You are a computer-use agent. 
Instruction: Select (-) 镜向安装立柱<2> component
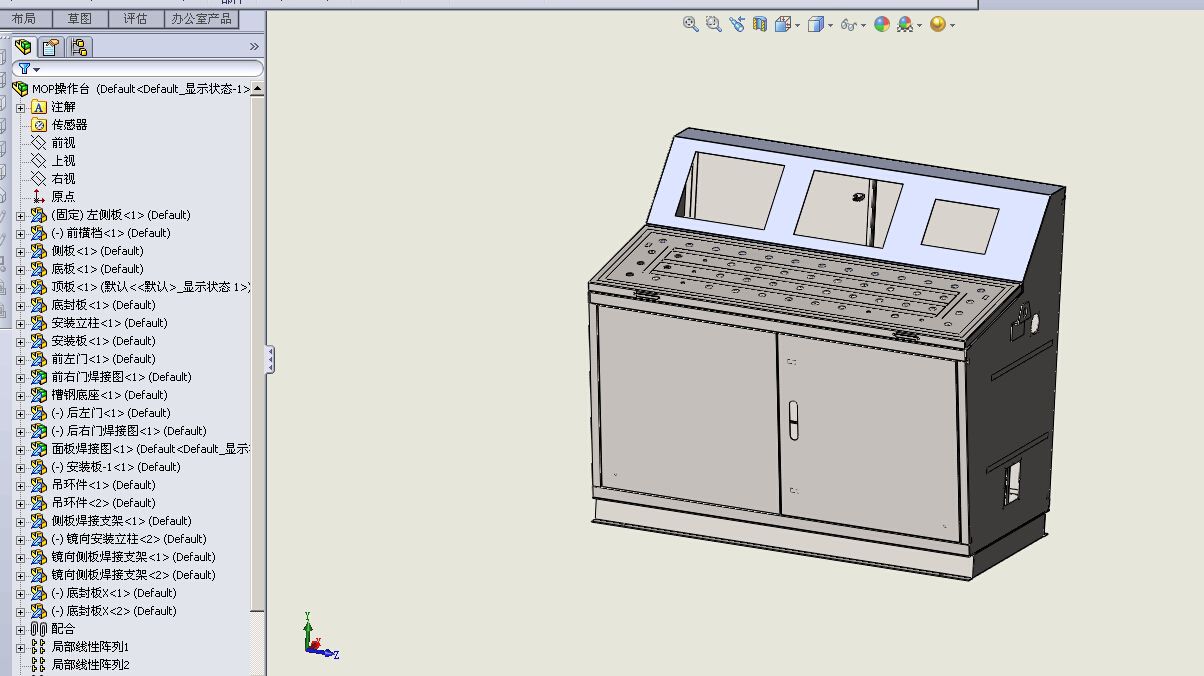[x=129, y=539]
